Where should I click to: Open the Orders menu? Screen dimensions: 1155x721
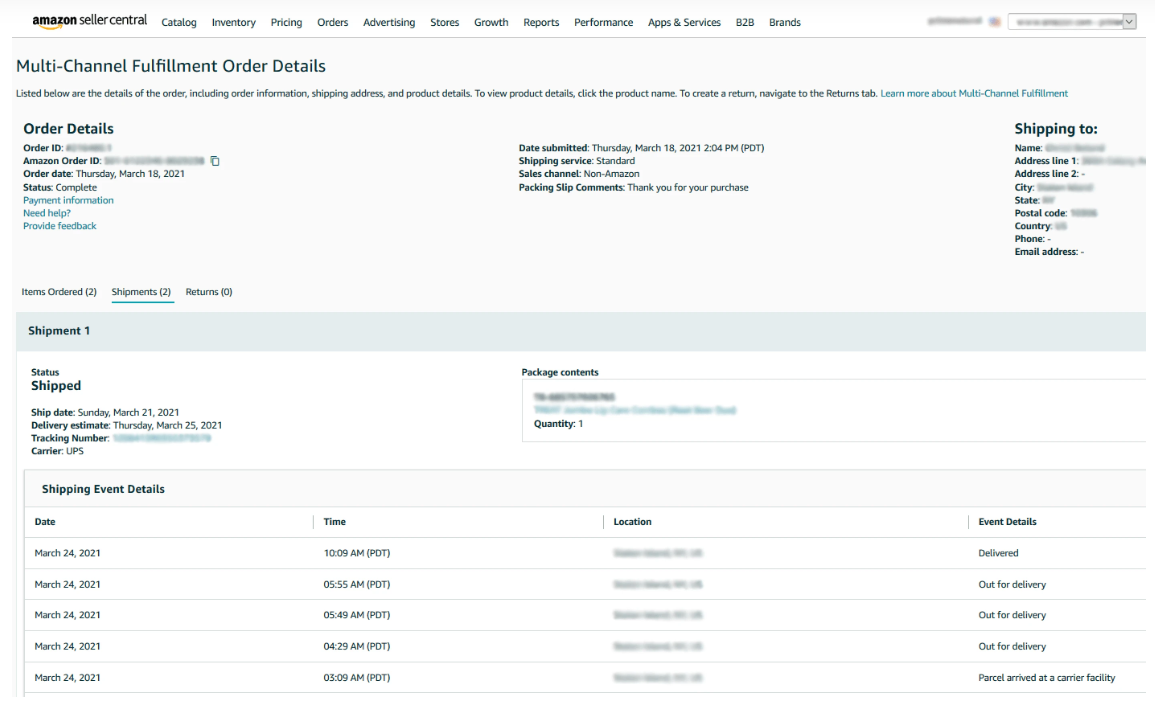coord(332,23)
